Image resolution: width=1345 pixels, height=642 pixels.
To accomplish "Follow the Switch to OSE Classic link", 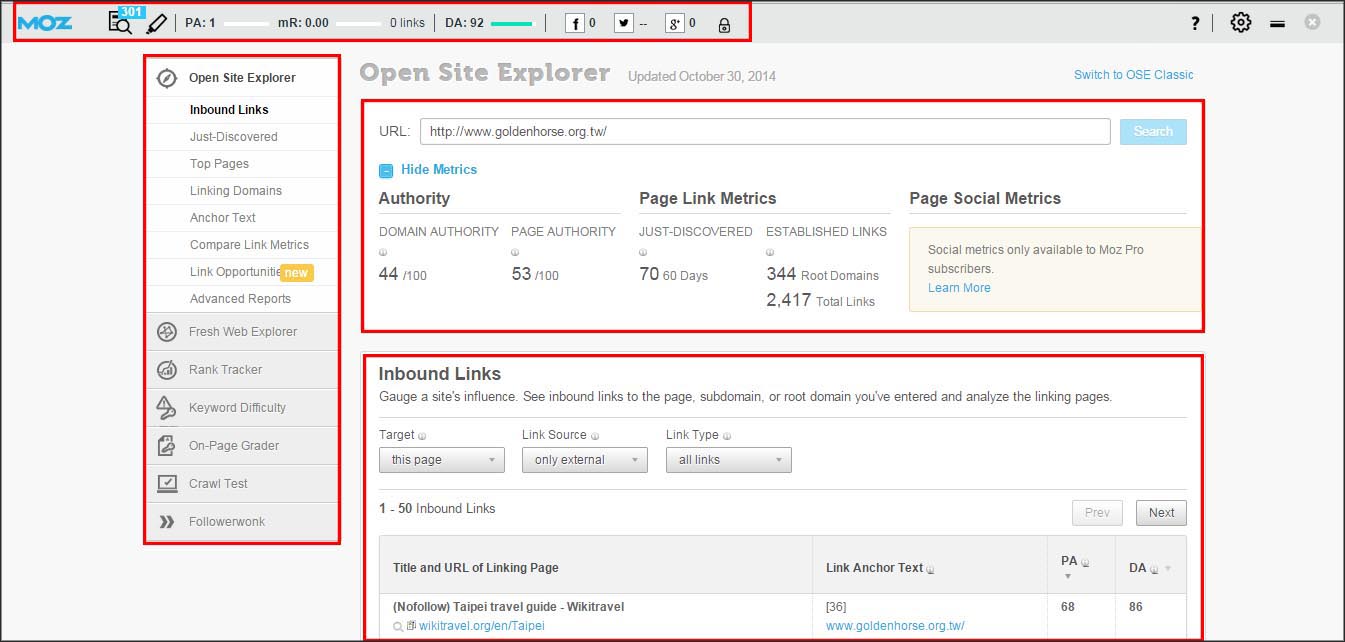I will (1133, 75).
